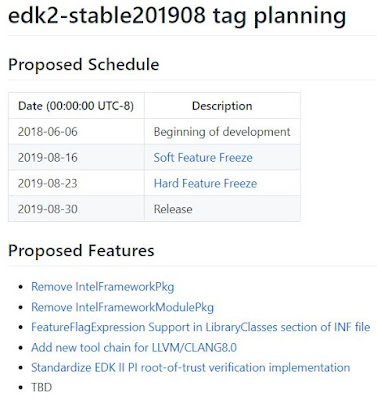Click the 2019-08-30 release date cell
The image size is (377, 400).
click(x=76, y=209)
